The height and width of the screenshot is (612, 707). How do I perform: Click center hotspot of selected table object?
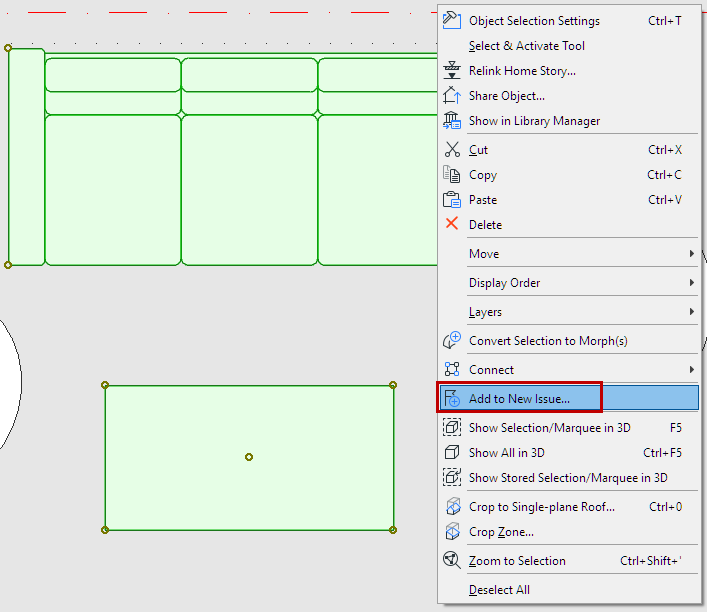click(249, 457)
